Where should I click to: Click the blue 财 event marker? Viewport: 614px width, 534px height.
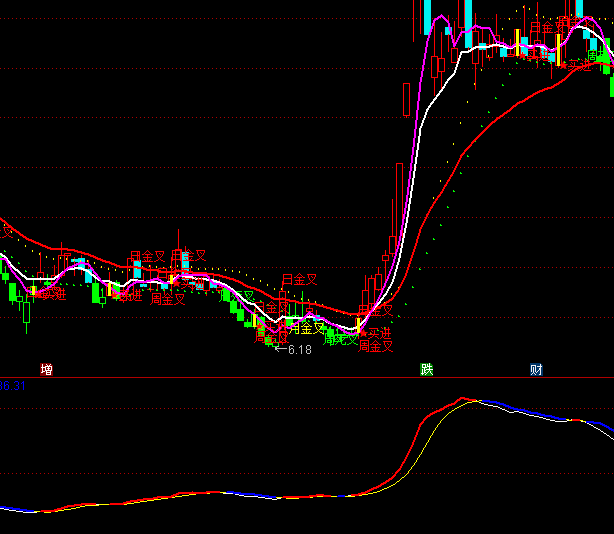(536, 369)
